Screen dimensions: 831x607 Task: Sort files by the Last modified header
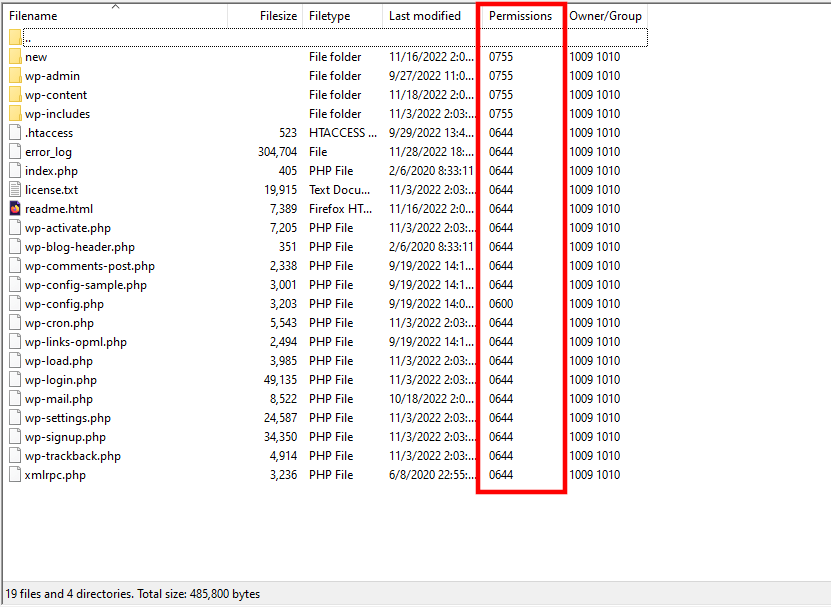[425, 16]
